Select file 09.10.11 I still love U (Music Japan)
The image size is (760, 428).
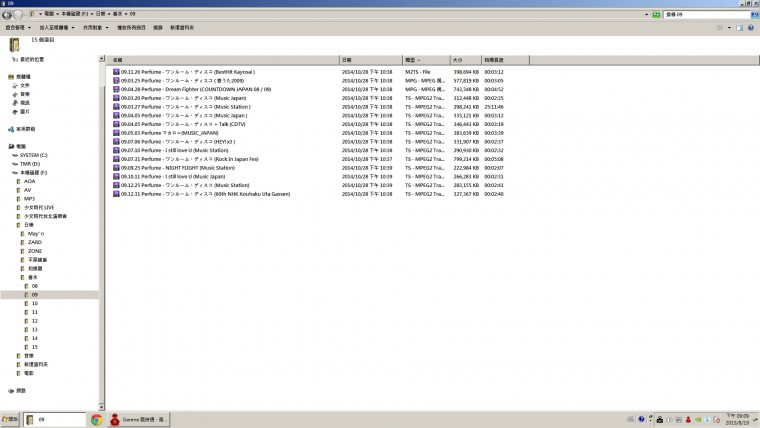173,176
